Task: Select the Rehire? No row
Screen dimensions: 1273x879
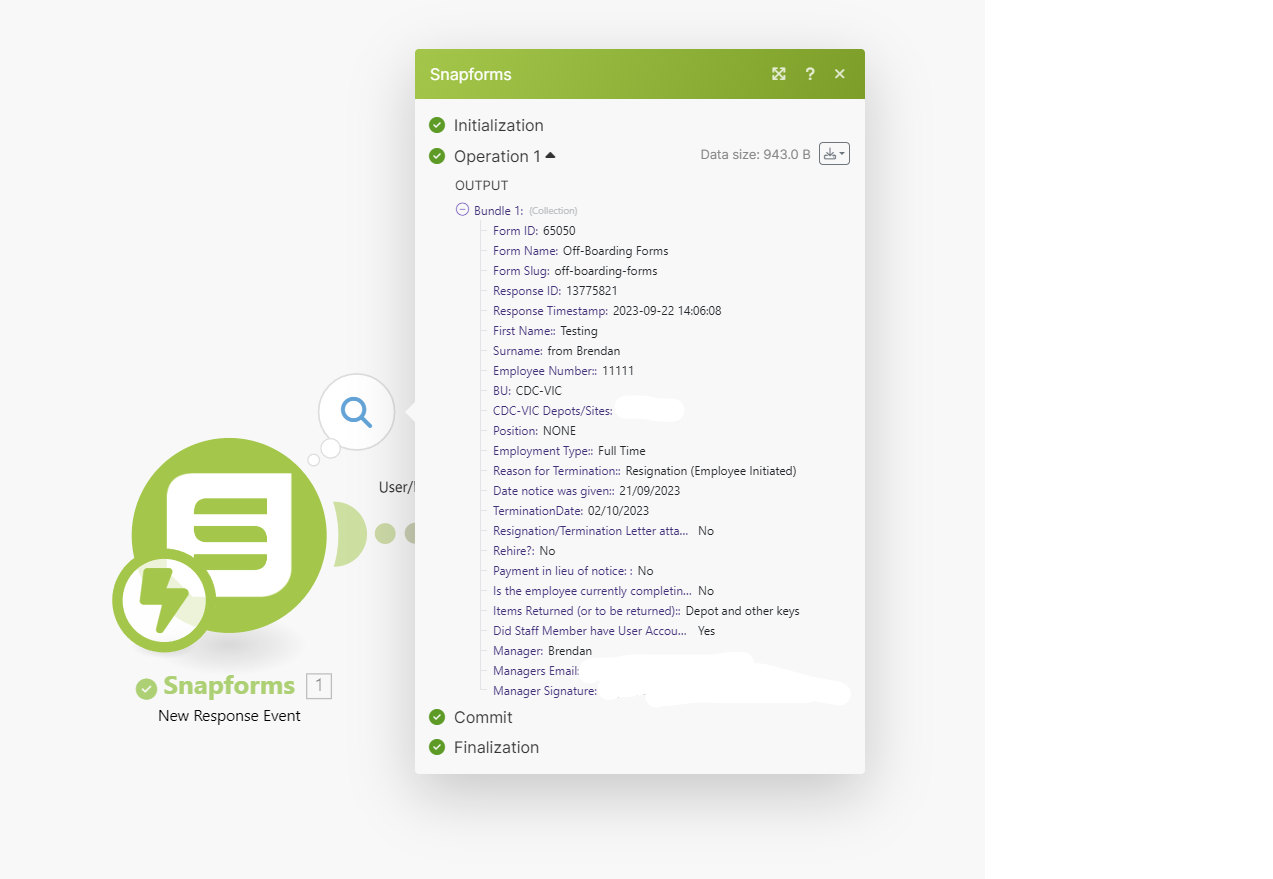Action: point(524,551)
